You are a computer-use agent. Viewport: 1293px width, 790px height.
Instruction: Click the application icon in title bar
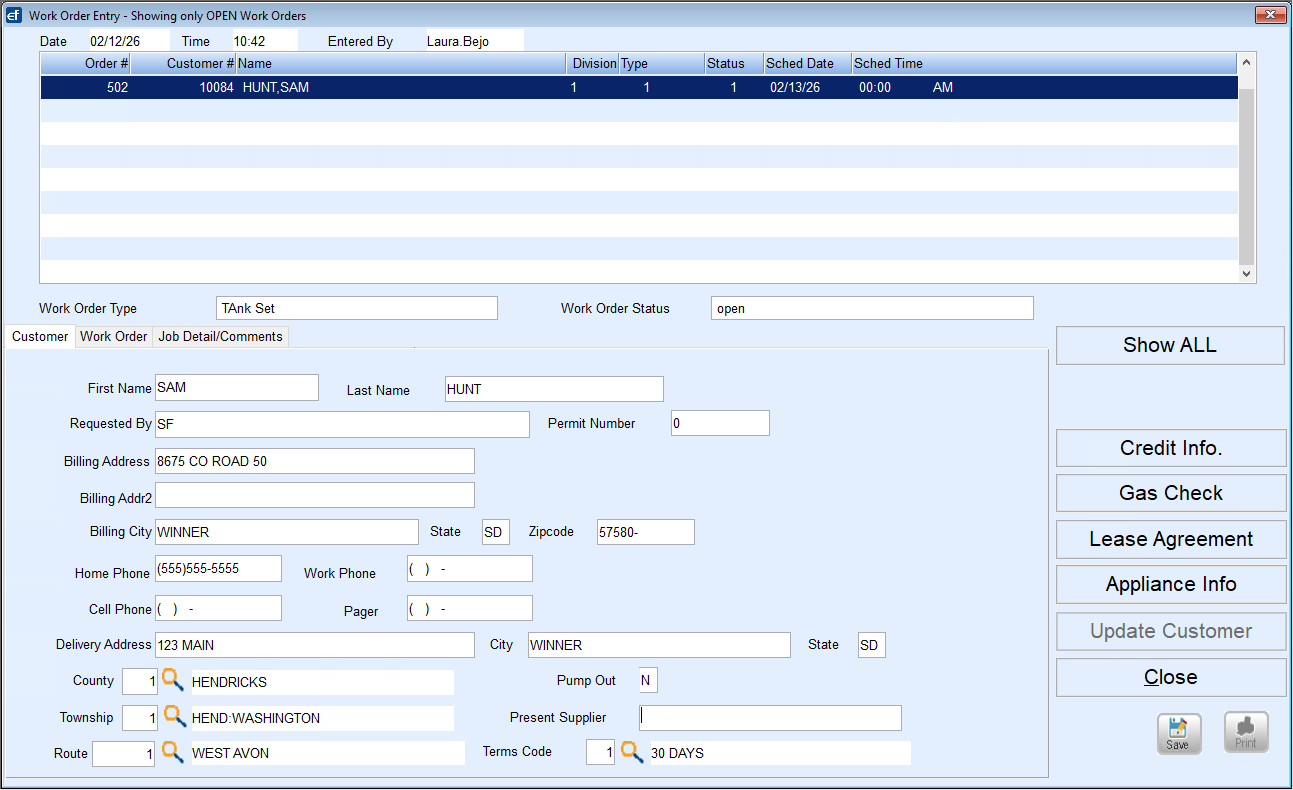point(14,15)
